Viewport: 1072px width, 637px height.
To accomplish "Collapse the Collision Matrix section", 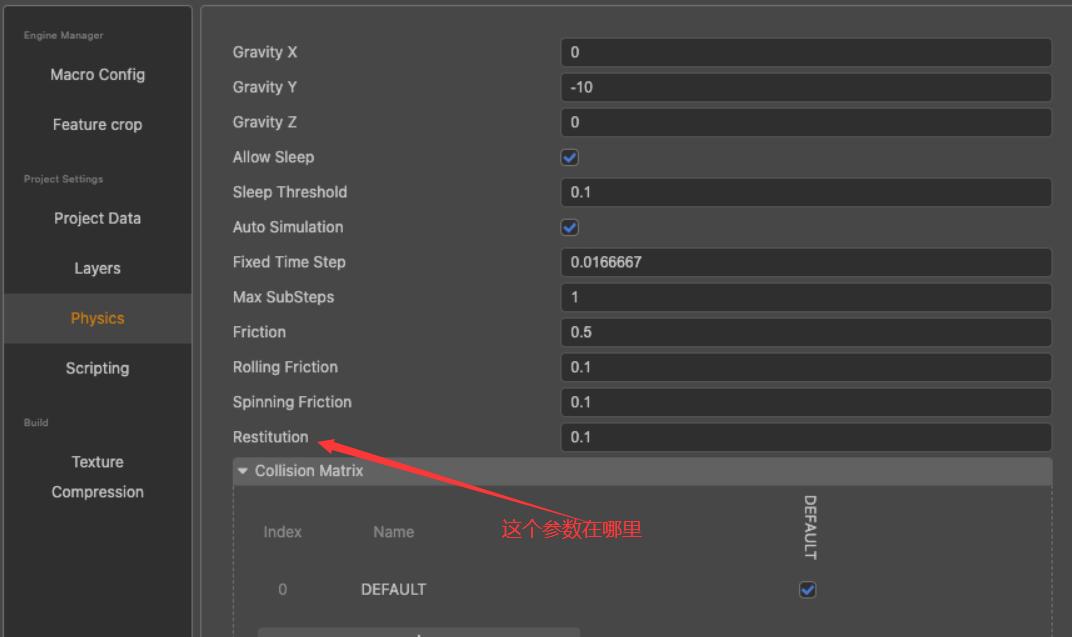I will pos(243,471).
